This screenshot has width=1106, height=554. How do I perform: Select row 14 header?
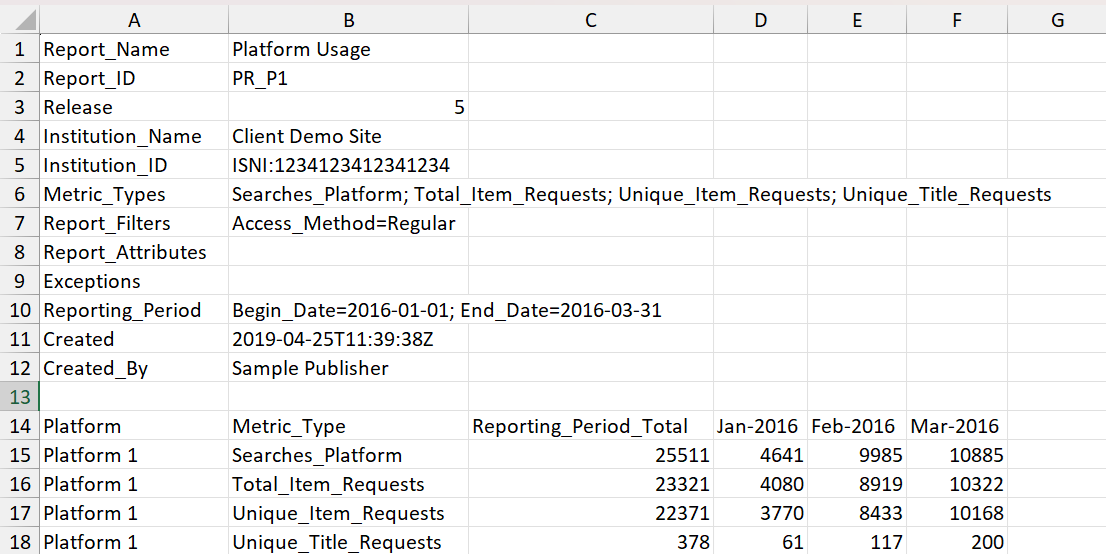(x=20, y=426)
